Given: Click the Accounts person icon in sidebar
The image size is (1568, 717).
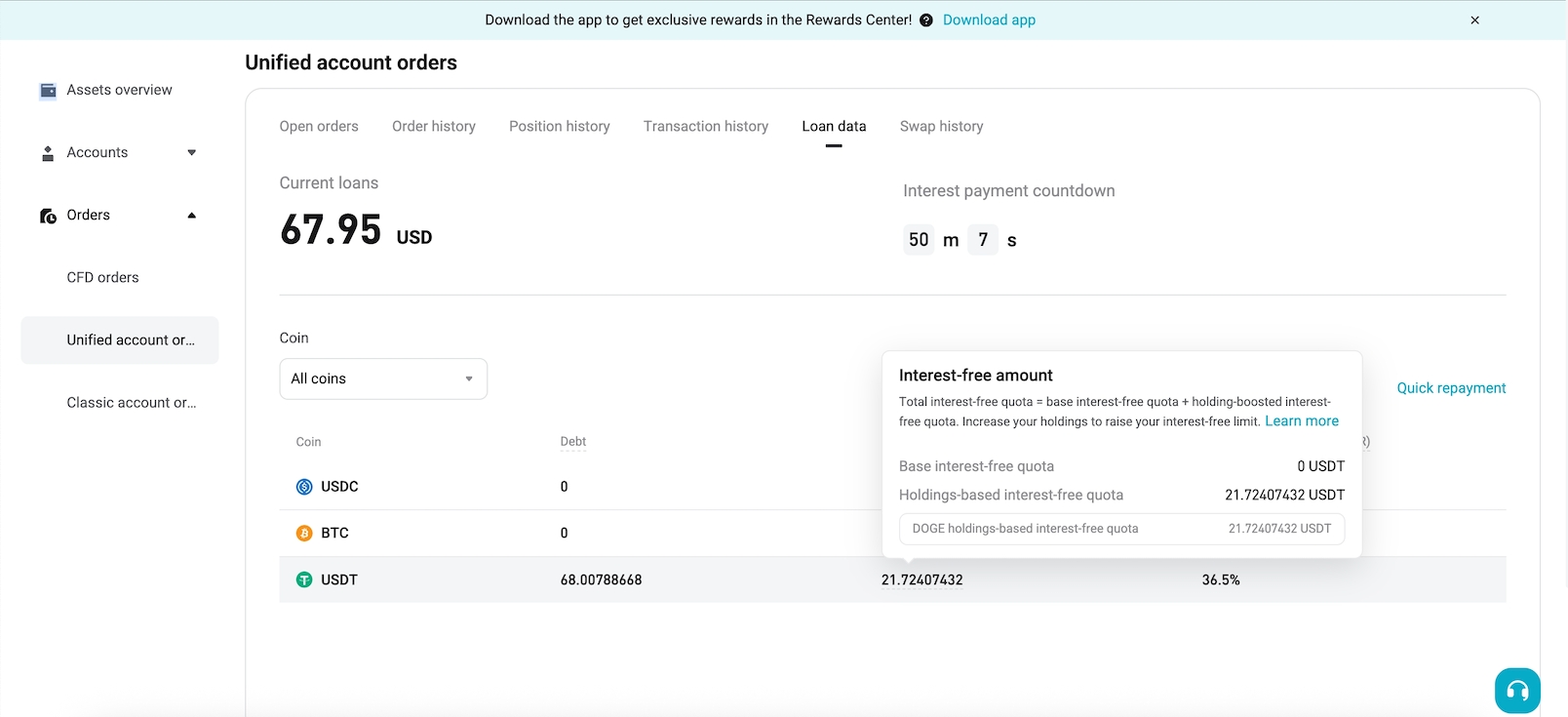Looking at the screenshot, I should [48, 153].
